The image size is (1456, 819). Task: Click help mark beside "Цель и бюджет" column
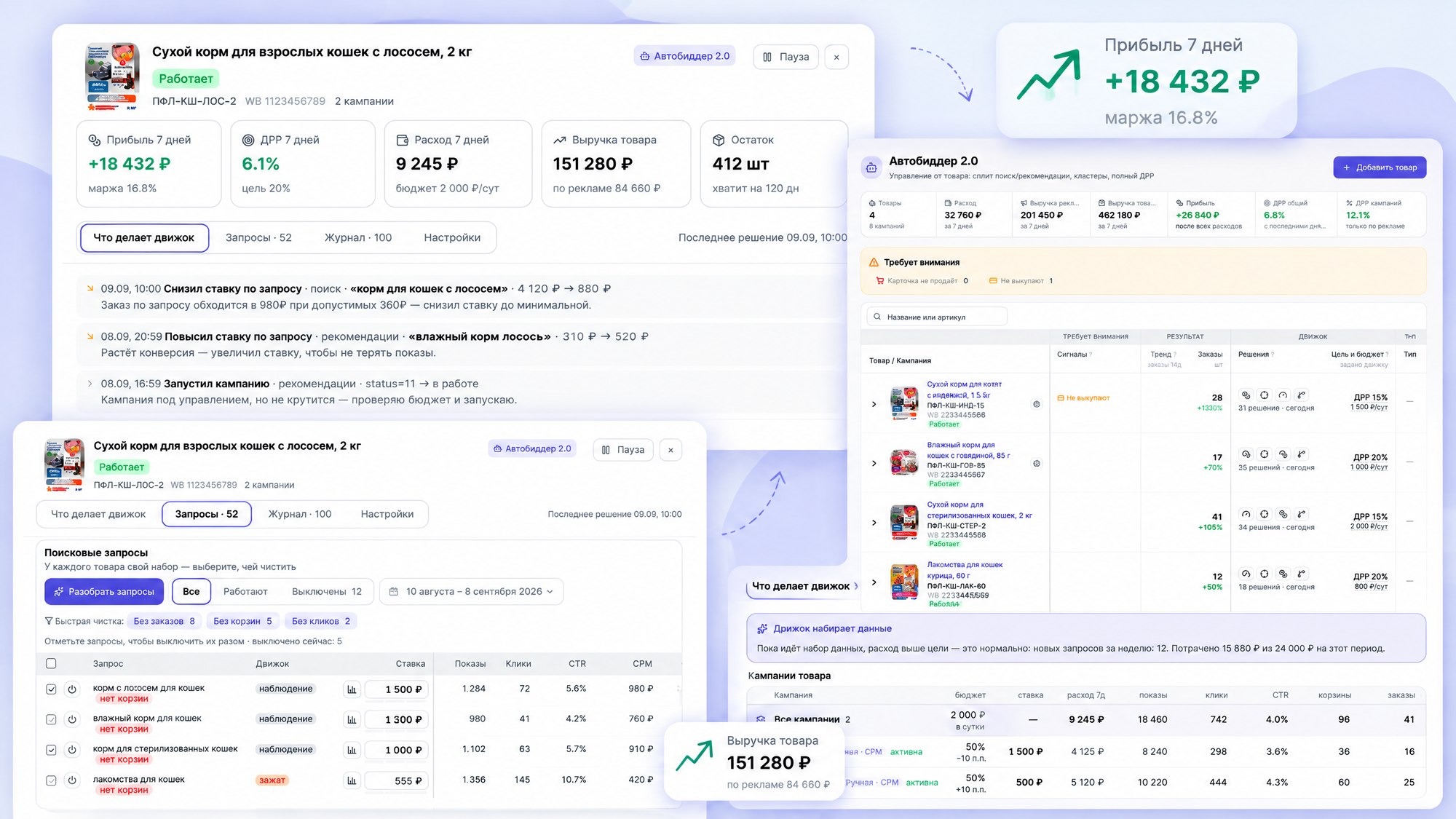coord(1387,355)
